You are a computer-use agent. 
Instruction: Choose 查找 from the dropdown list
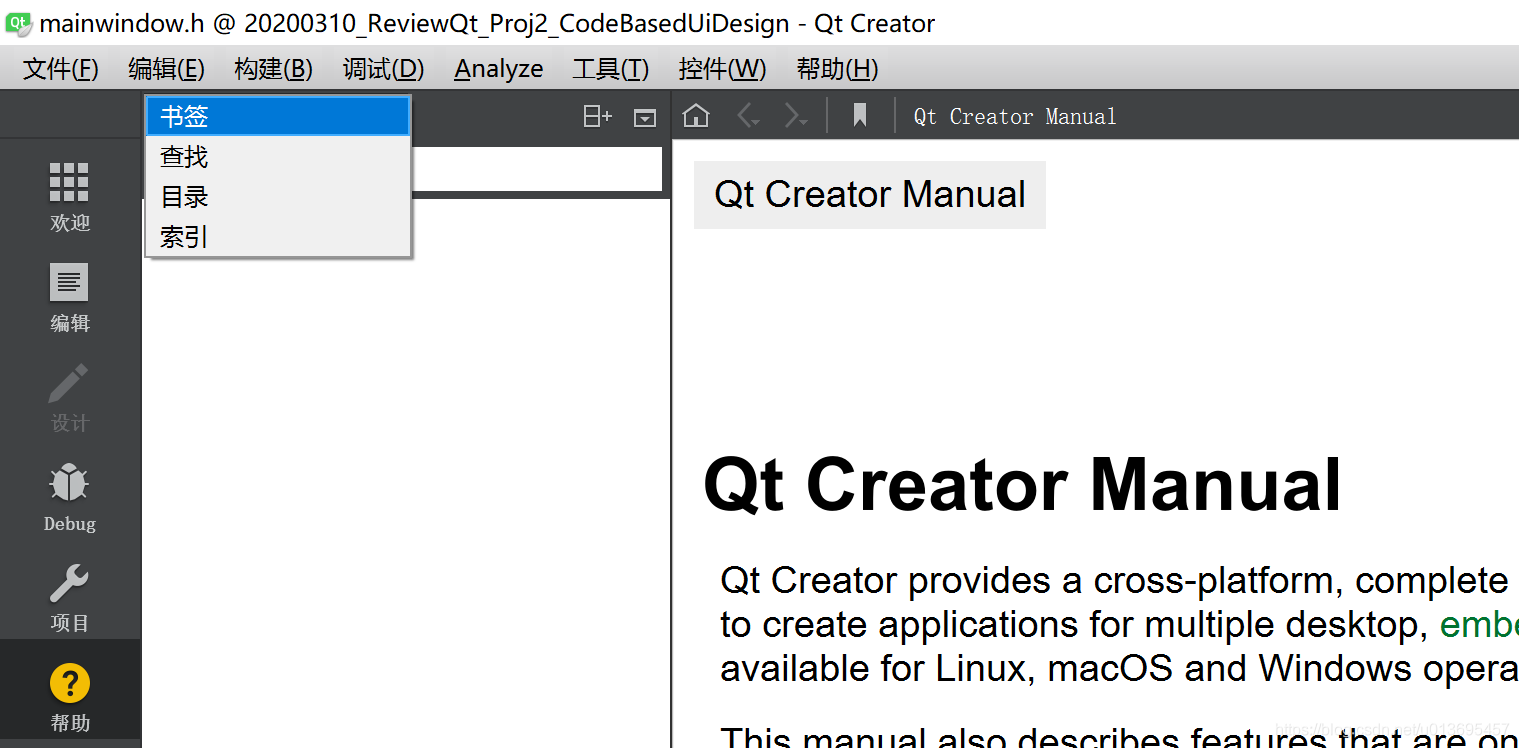pos(278,157)
